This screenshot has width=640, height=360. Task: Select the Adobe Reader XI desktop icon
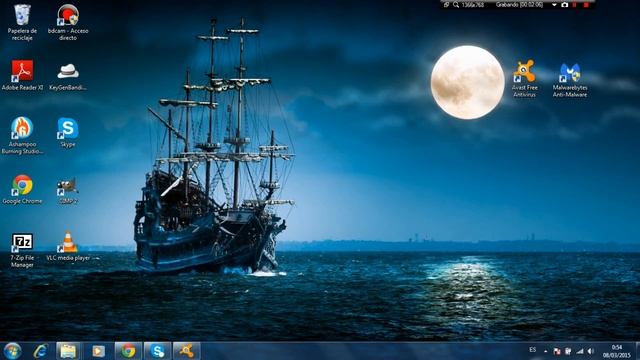(22, 75)
